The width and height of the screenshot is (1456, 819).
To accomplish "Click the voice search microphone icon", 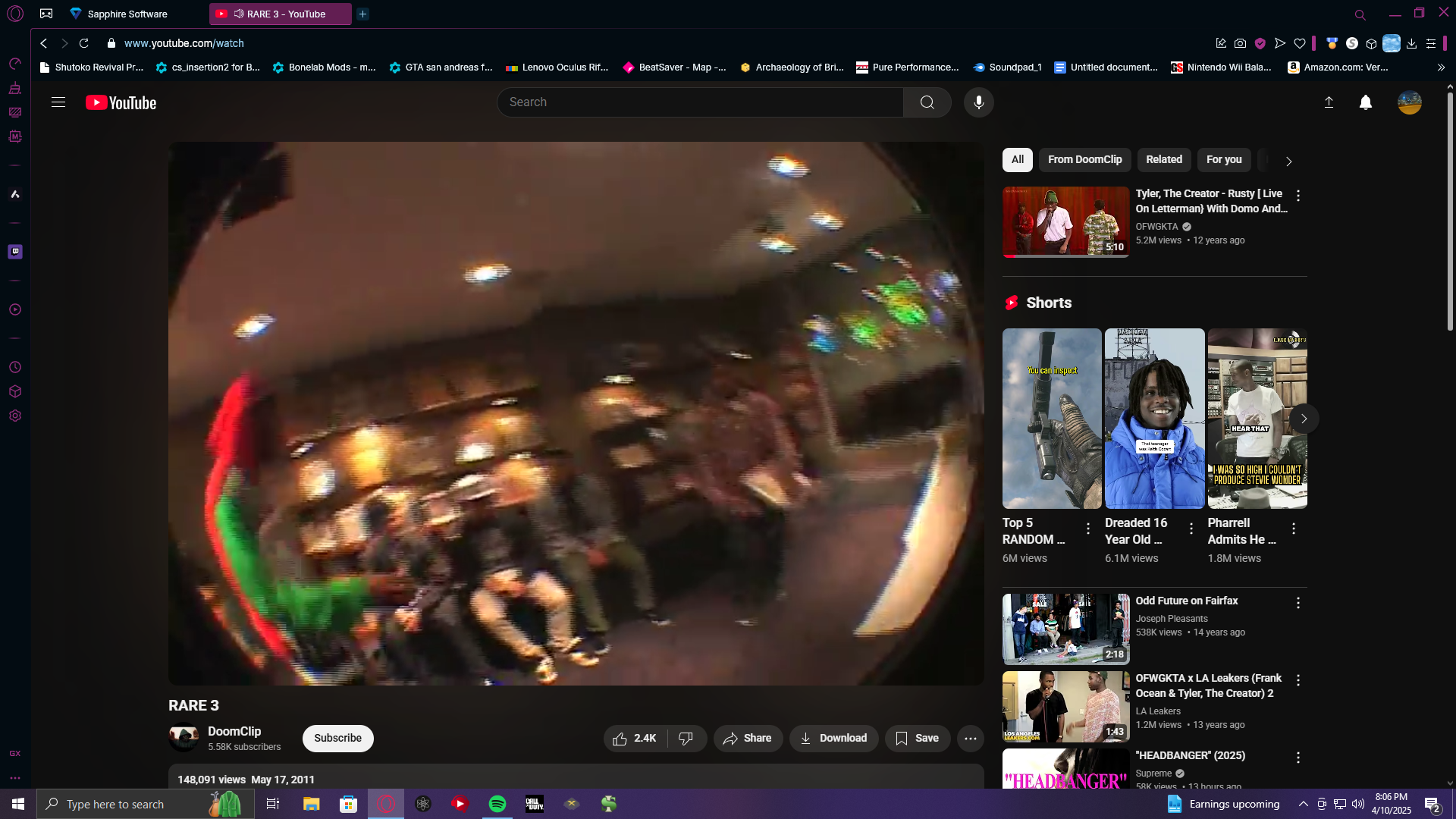I will tap(978, 102).
